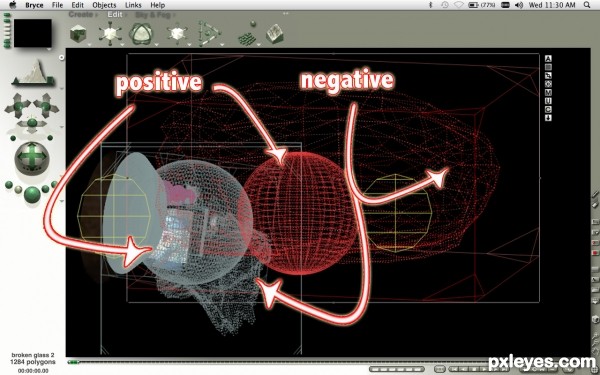Click the Align triangle tool
This screenshot has width=600, height=375.
click(x=209, y=33)
